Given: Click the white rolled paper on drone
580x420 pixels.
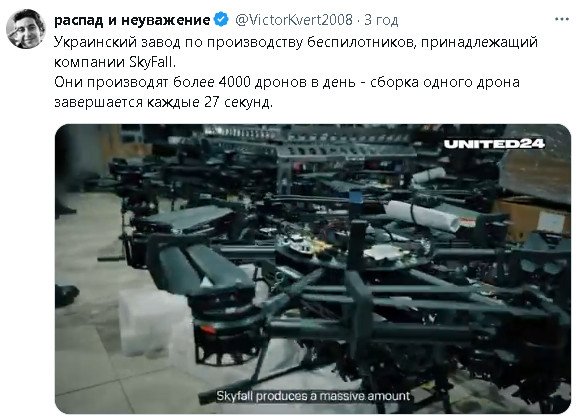Looking at the screenshot, I should tap(422, 216).
